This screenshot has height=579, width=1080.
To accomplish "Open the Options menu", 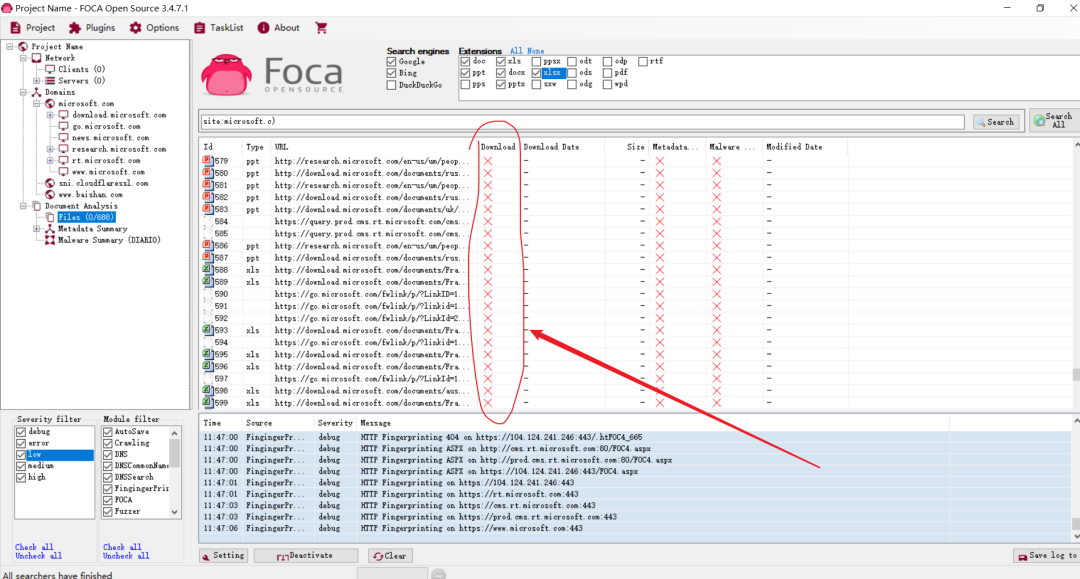I will coord(154,28).
